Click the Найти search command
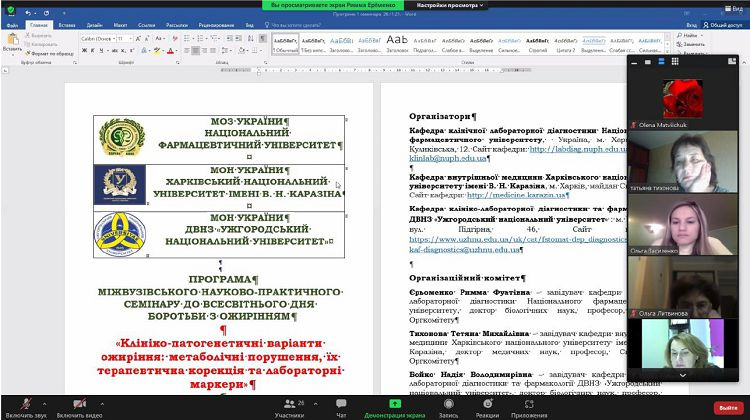 (690, 35)
